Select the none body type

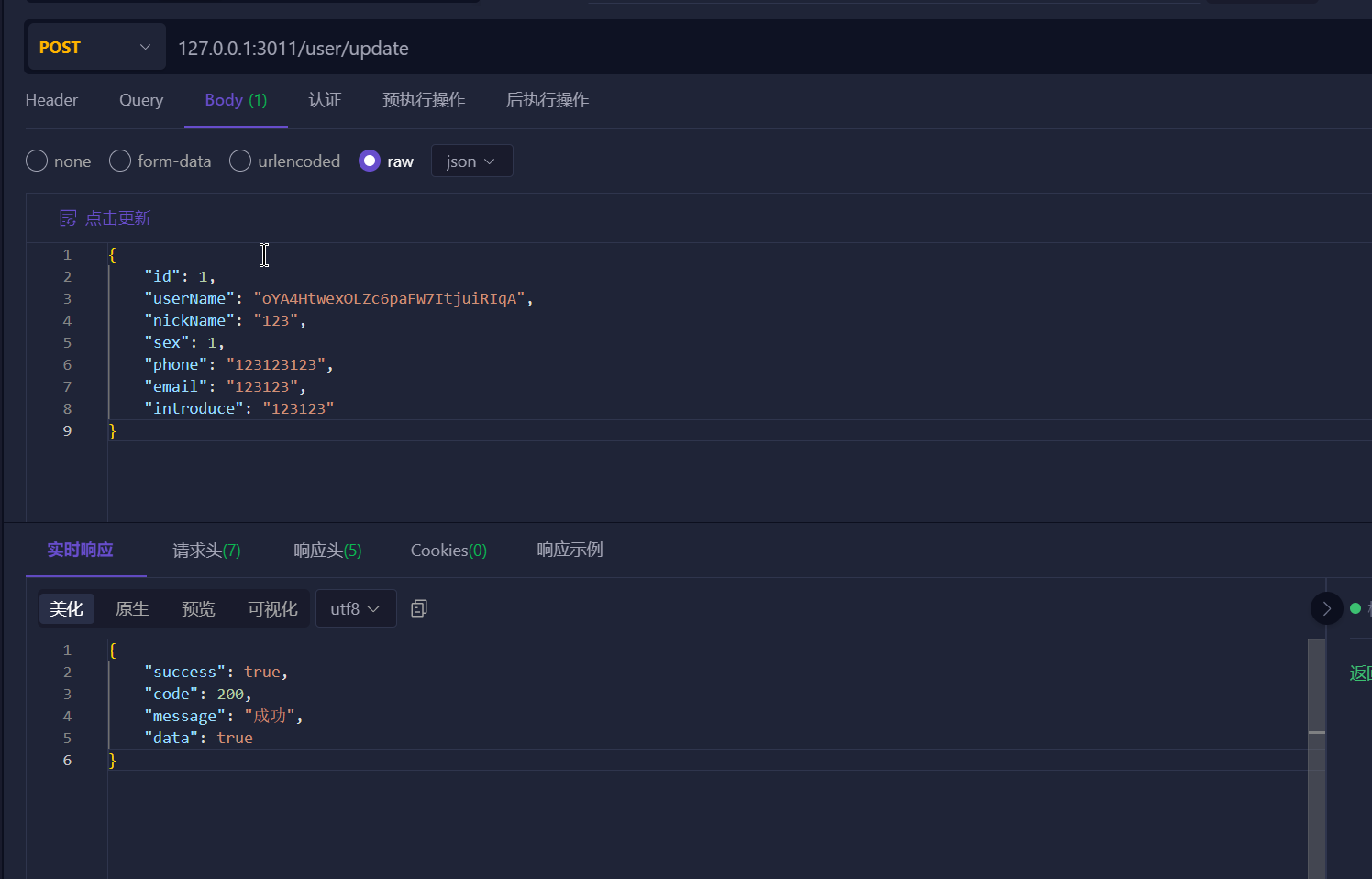(x=37, y=161)
